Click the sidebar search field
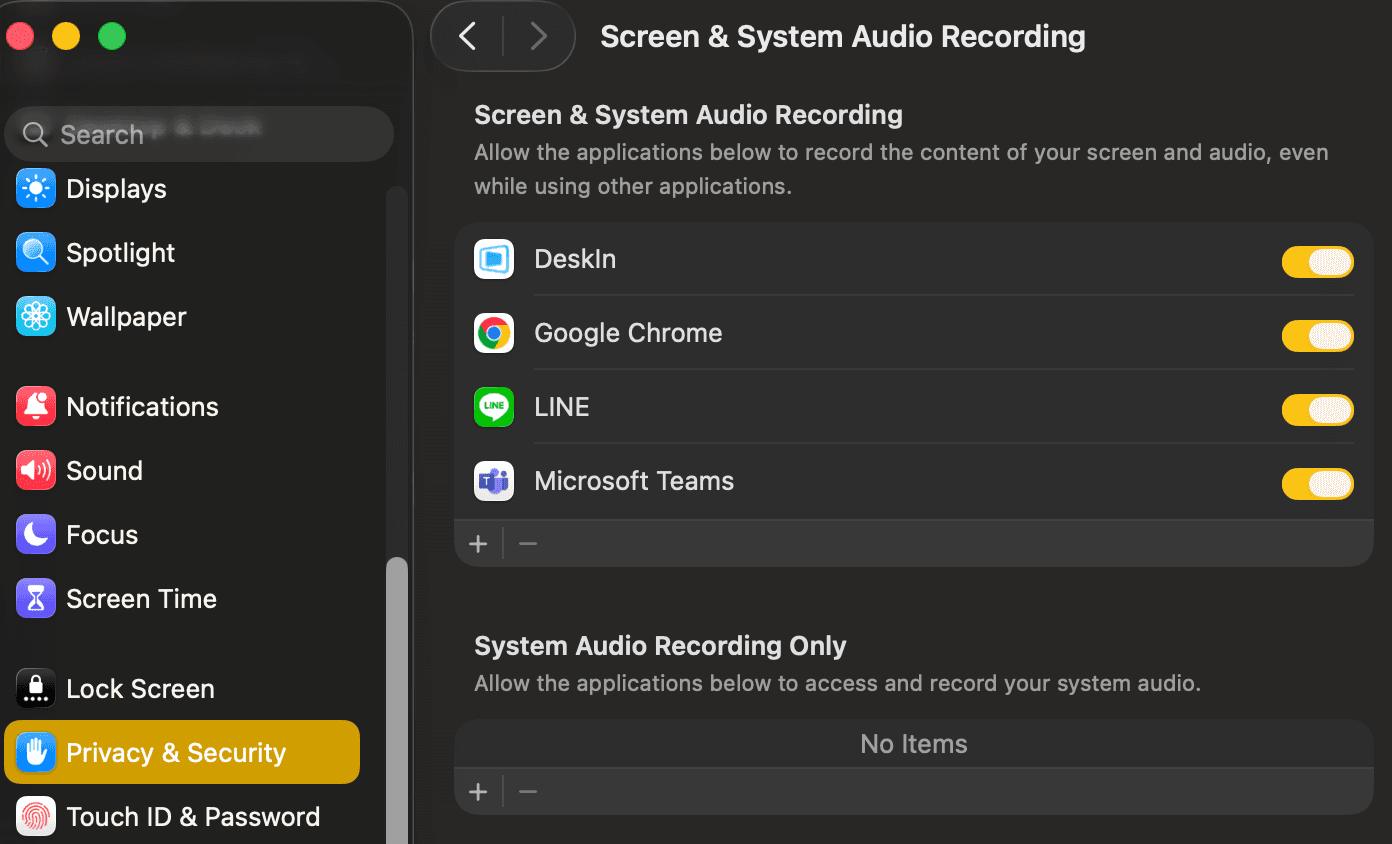 point(199,133)
